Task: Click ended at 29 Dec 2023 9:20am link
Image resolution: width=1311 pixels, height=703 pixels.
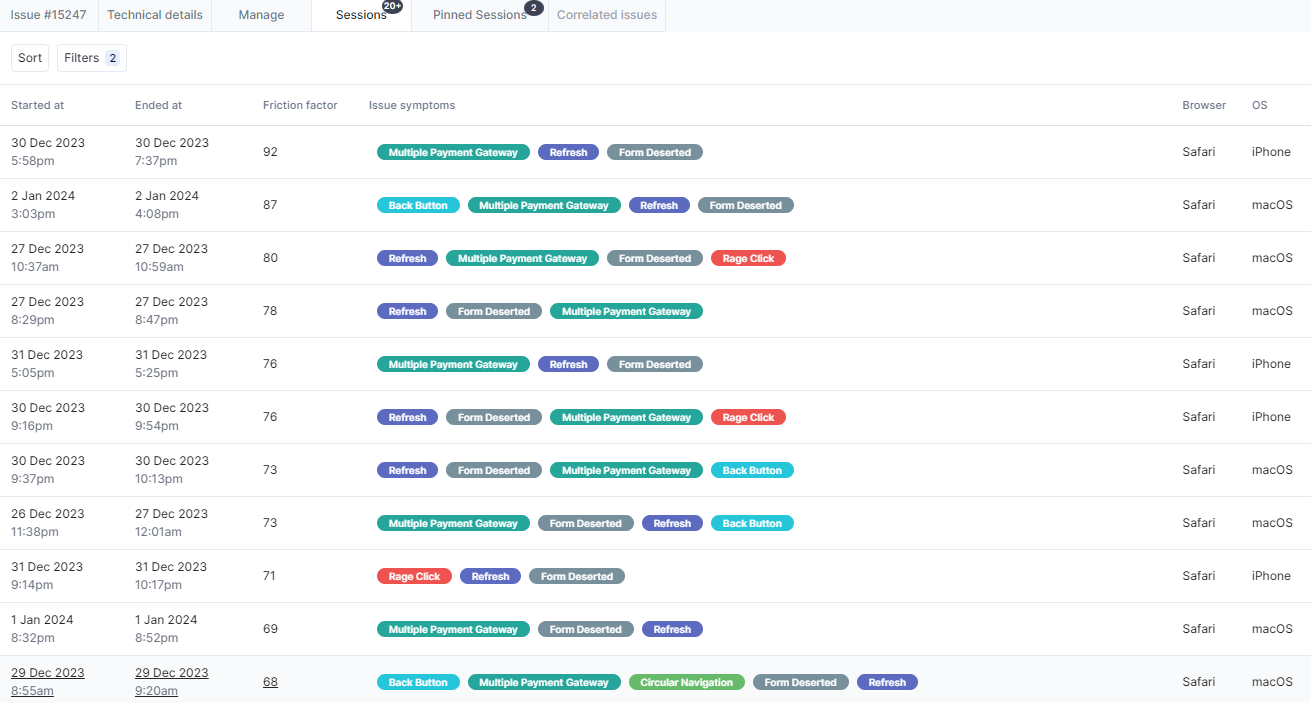Action: (x=172, y=682)
